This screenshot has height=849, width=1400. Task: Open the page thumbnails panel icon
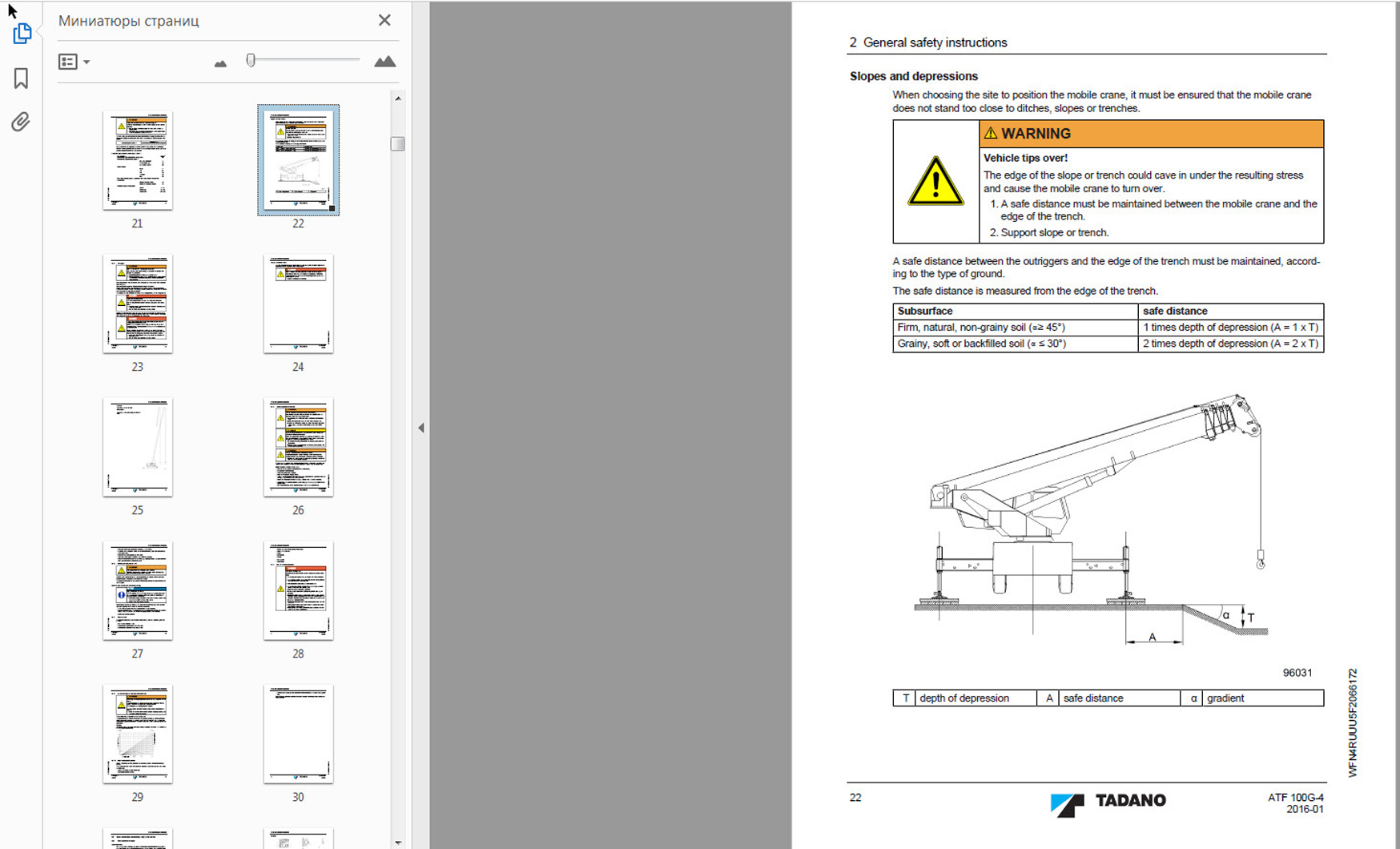22,34
